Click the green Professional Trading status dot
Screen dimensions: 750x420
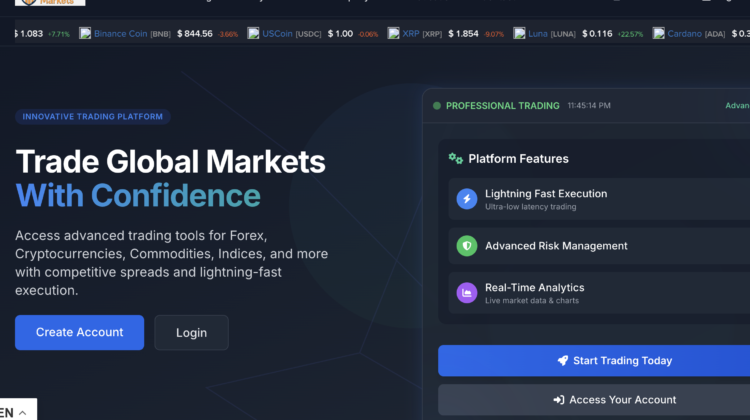pyautogui.click(x=437, y=106)
